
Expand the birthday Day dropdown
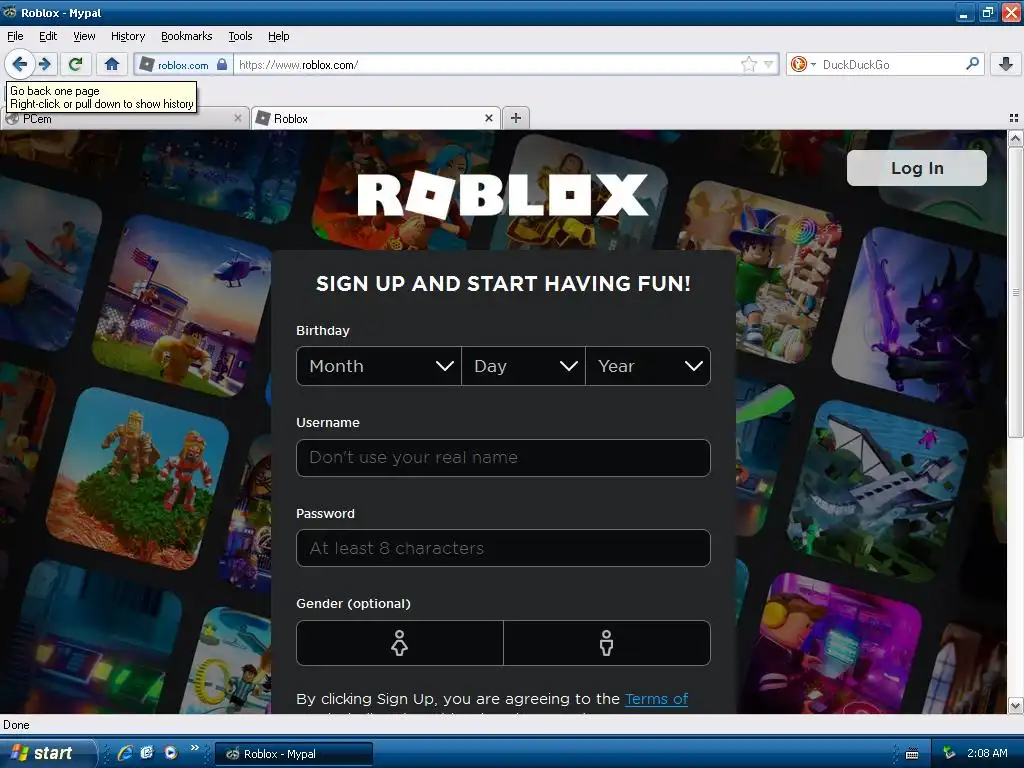523,366
